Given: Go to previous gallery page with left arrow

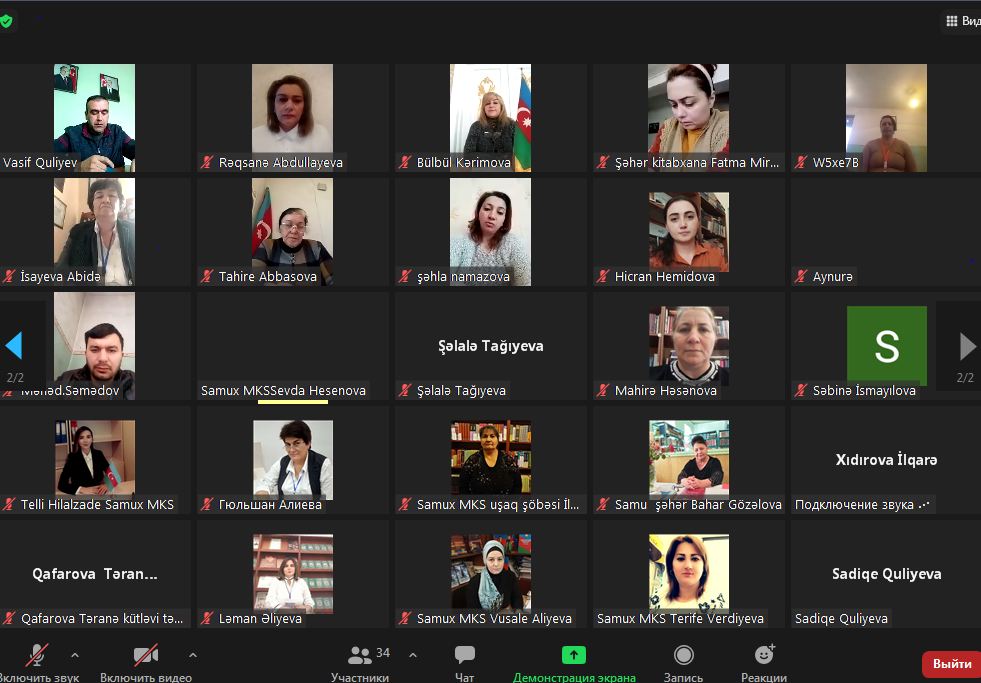Looking at the screenshot, I should click(x=14, y=347).
